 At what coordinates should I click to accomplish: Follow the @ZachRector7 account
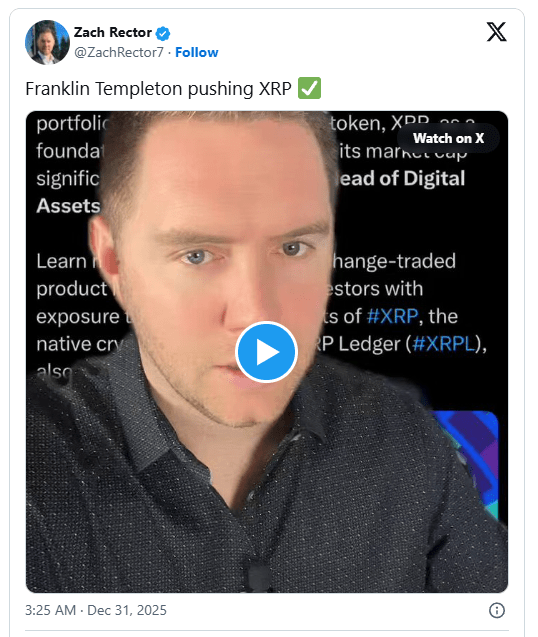197,52
